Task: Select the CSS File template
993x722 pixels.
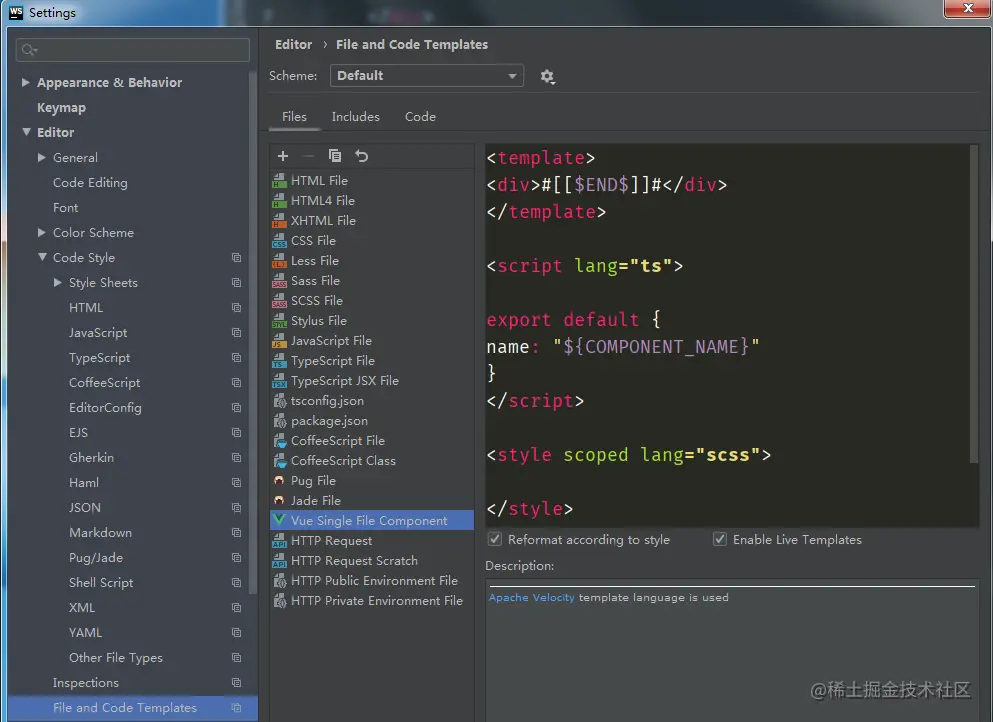Action: click(313, 241)
